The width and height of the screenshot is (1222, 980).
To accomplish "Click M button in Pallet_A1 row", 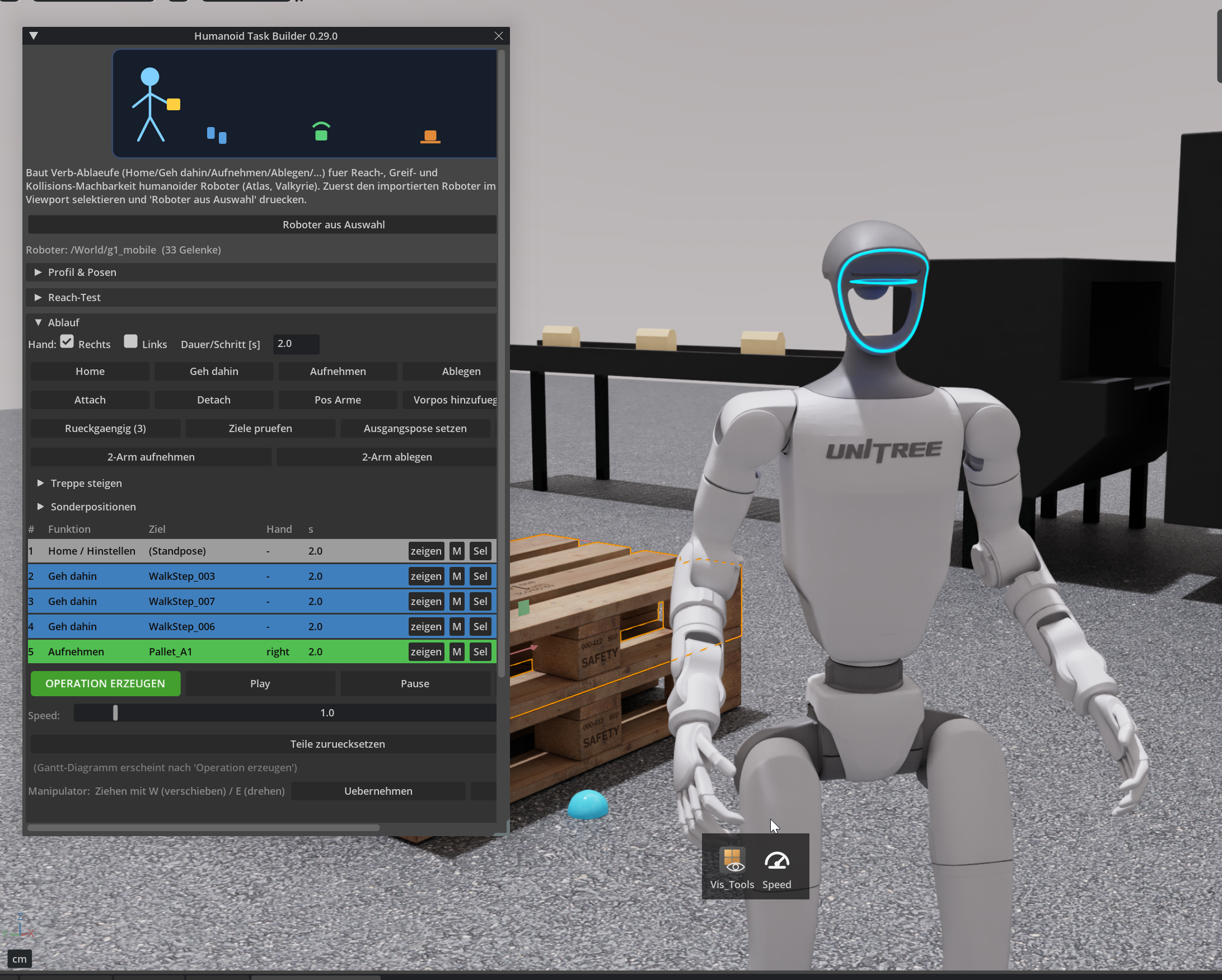I will click(x=457, y=652).
